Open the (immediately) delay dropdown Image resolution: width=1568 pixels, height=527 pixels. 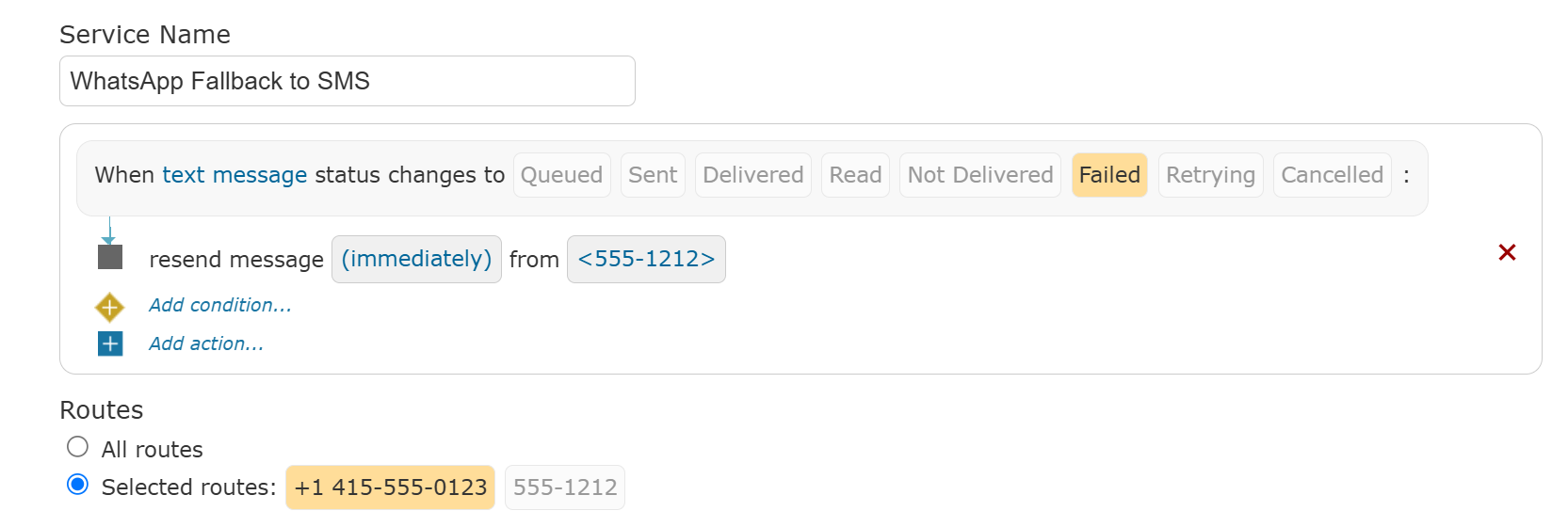416,259
